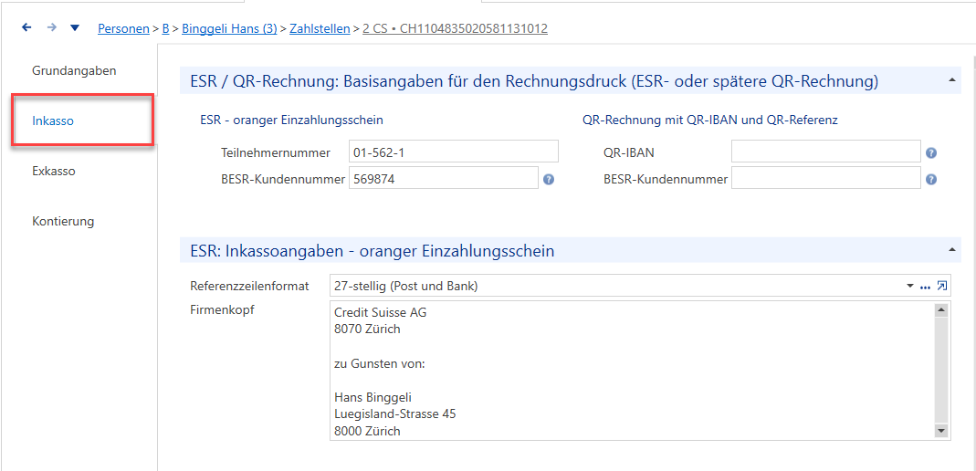Collapse ESR / QR-Rechnung Basisangaben section

coord(951,81)
